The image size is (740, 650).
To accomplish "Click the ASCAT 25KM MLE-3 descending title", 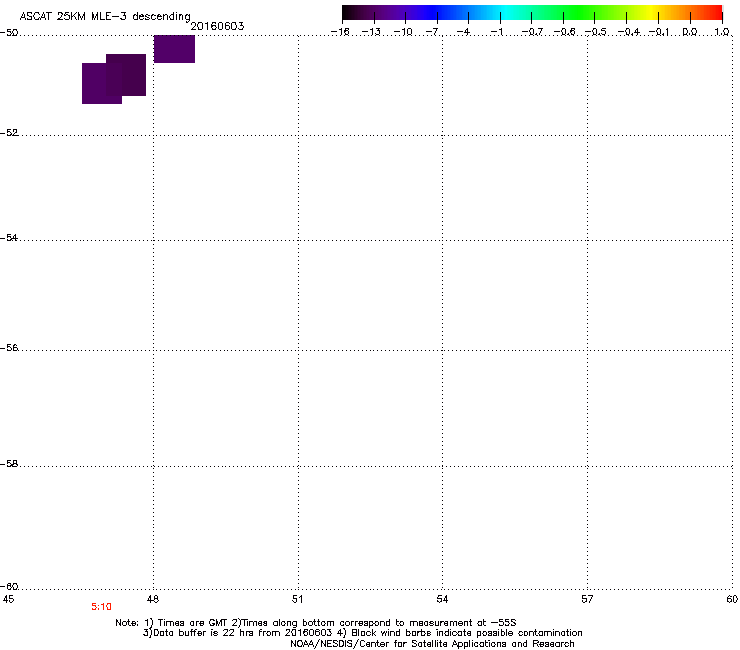I will coord(105,16).
